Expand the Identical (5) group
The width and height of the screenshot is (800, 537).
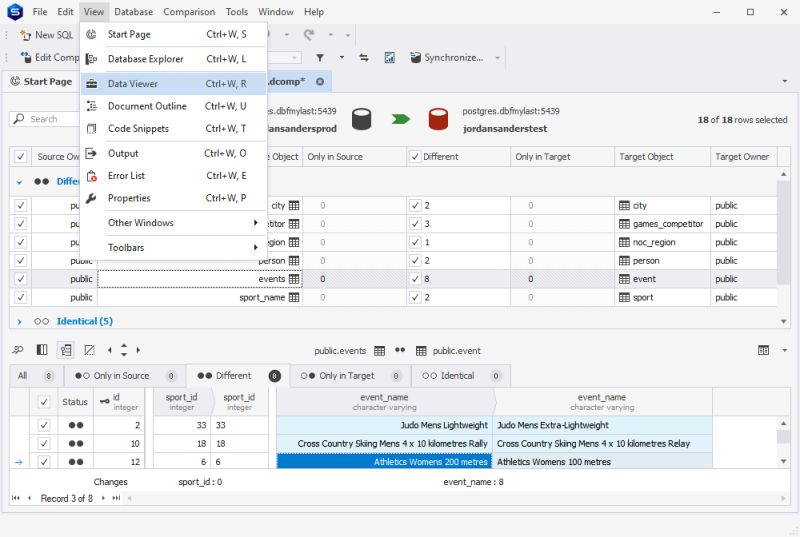(x=19, y=321)
